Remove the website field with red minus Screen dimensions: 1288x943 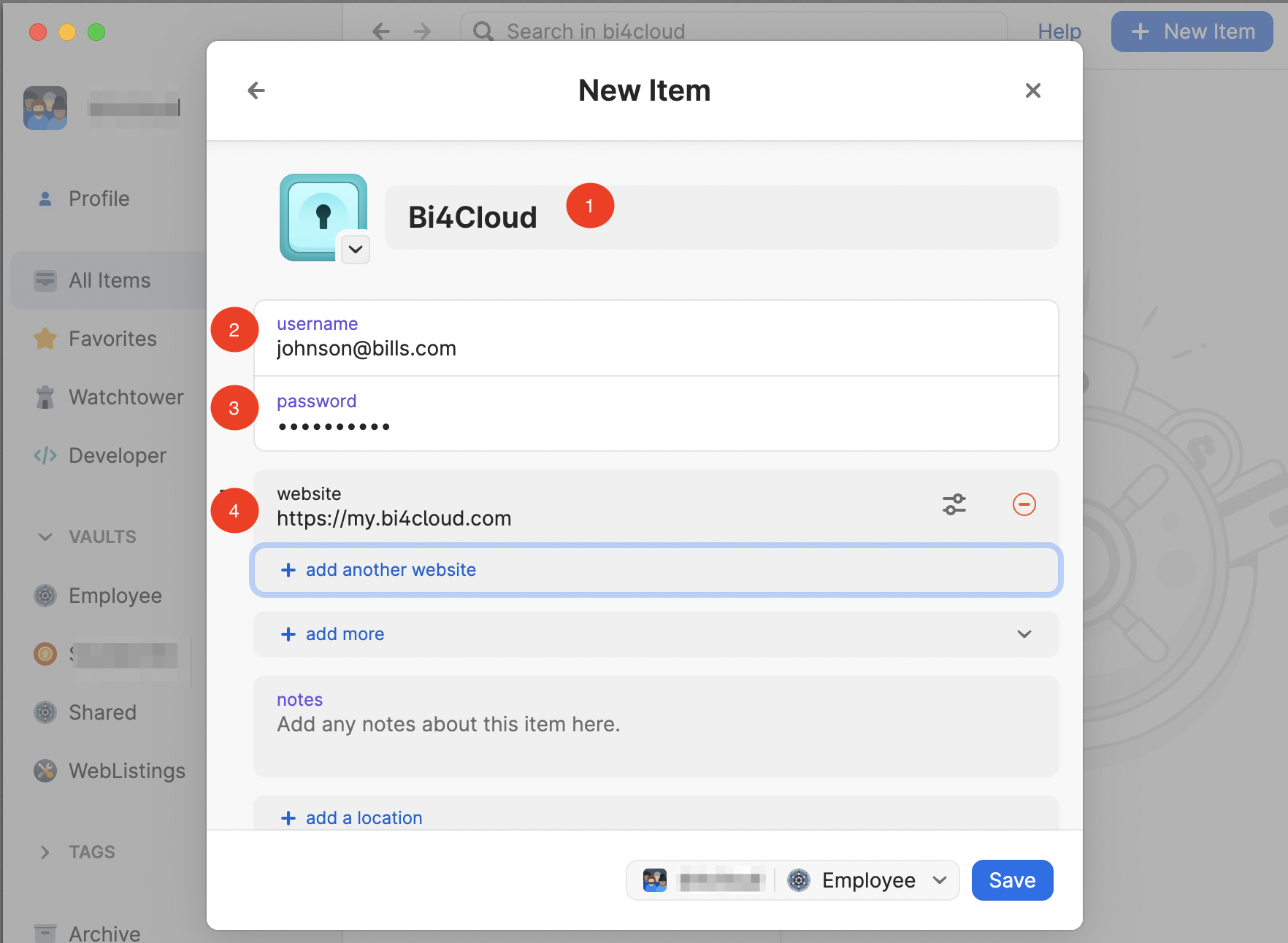pos(1024,504)
